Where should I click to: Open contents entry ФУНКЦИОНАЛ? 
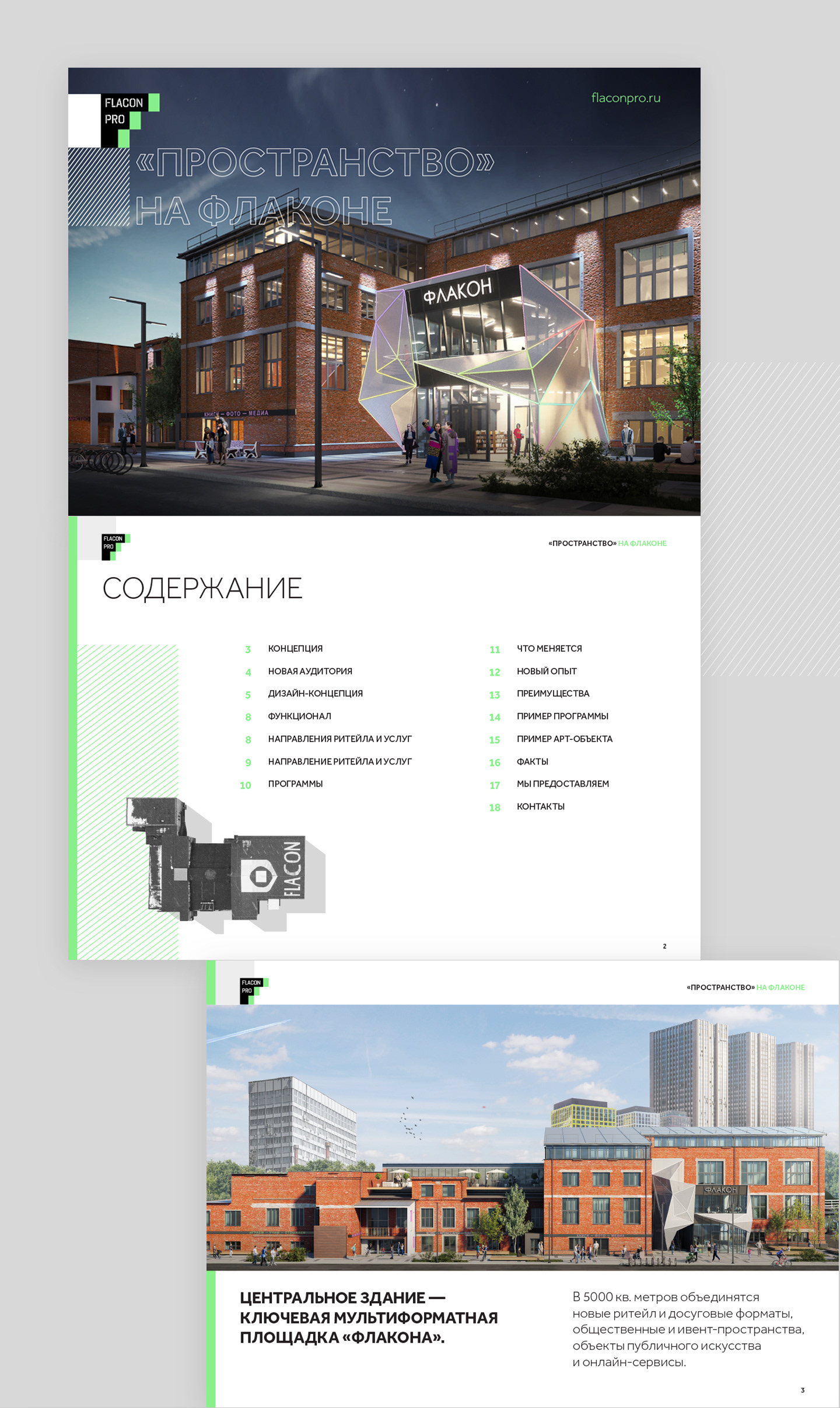coord(299,717)
